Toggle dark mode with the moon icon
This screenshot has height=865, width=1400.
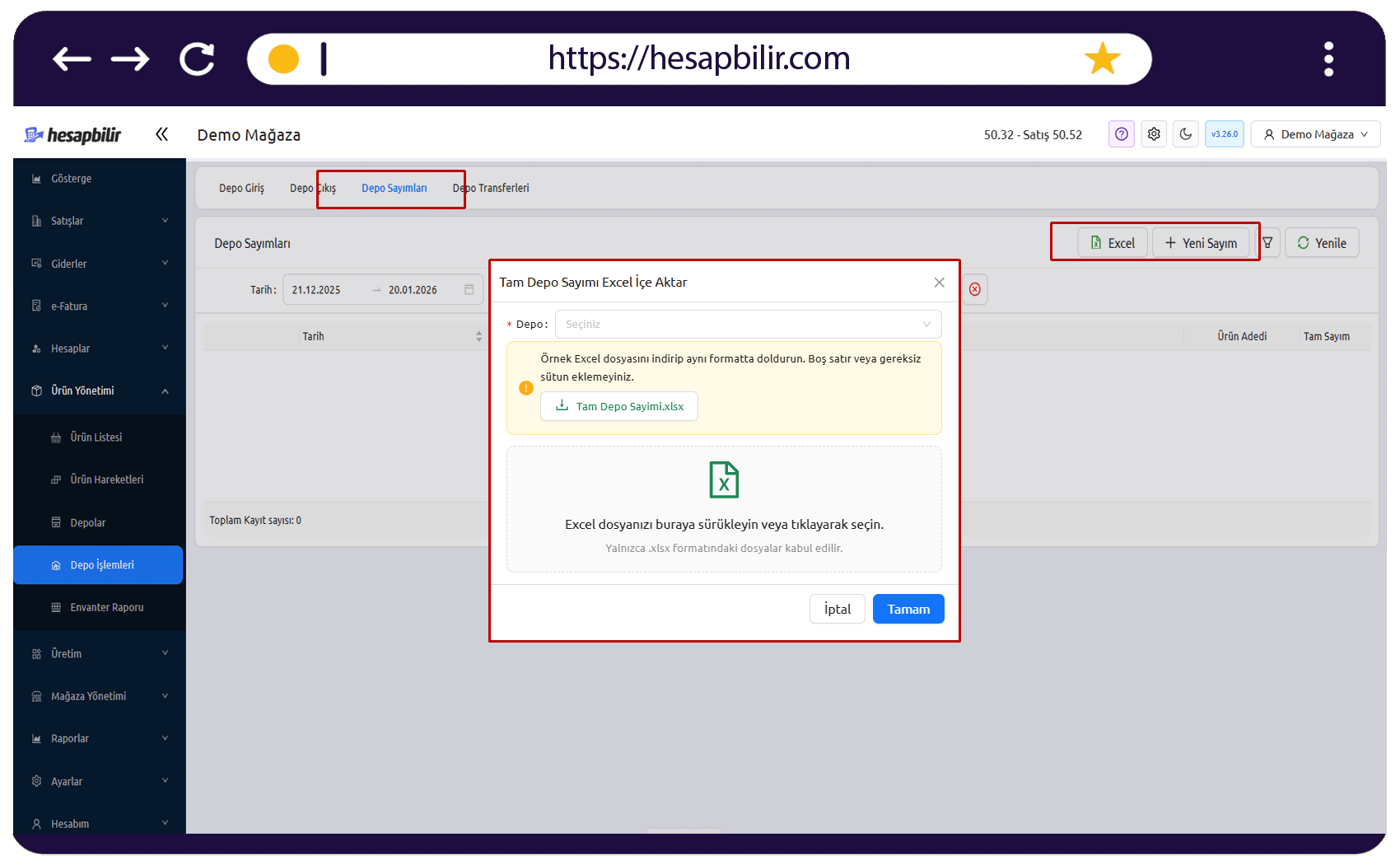[1186, 133]
